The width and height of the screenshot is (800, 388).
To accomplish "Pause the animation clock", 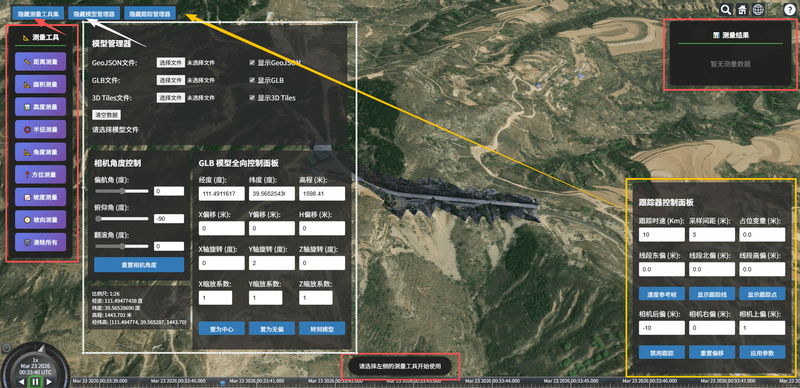I will coord(35,381).
